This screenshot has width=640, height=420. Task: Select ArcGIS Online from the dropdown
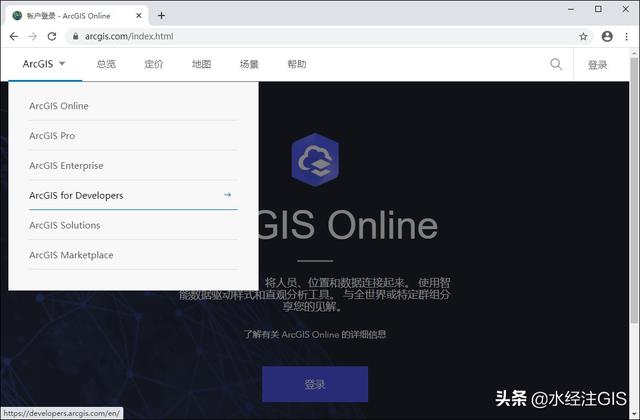(x=133, y=106)
